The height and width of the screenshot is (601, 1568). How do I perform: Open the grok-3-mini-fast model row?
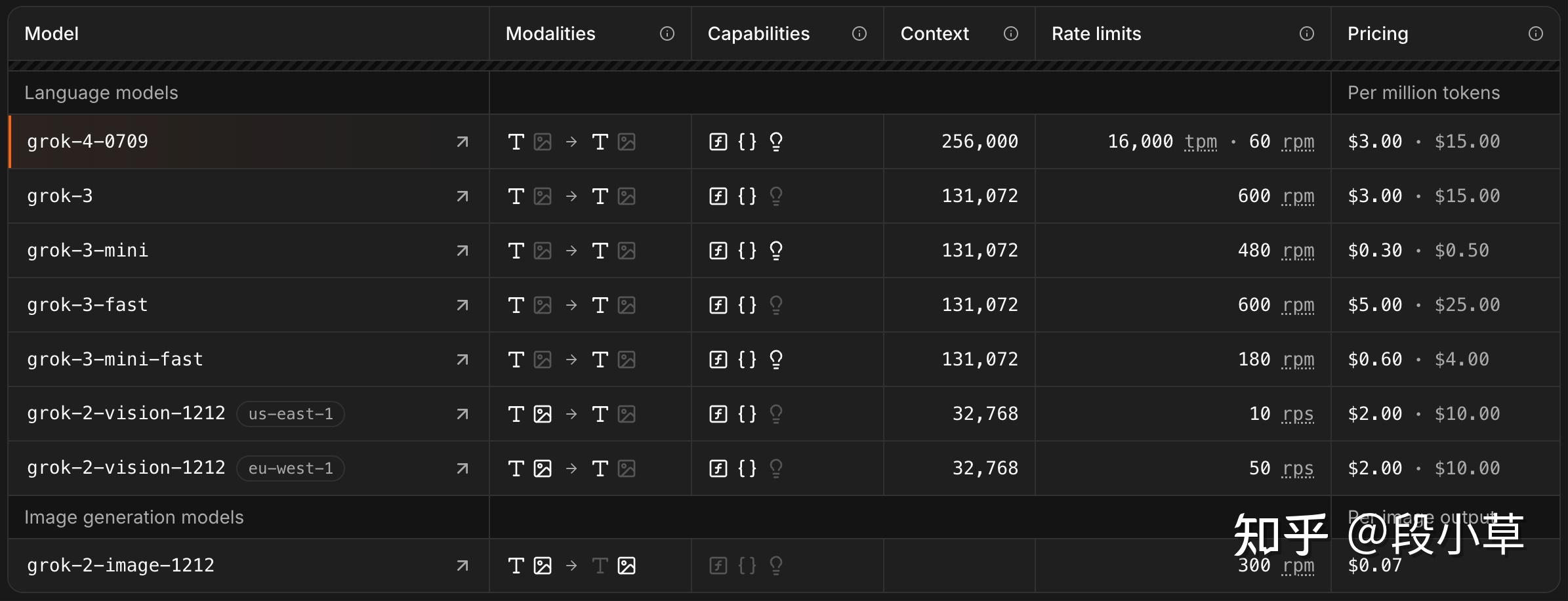point(115,360)
